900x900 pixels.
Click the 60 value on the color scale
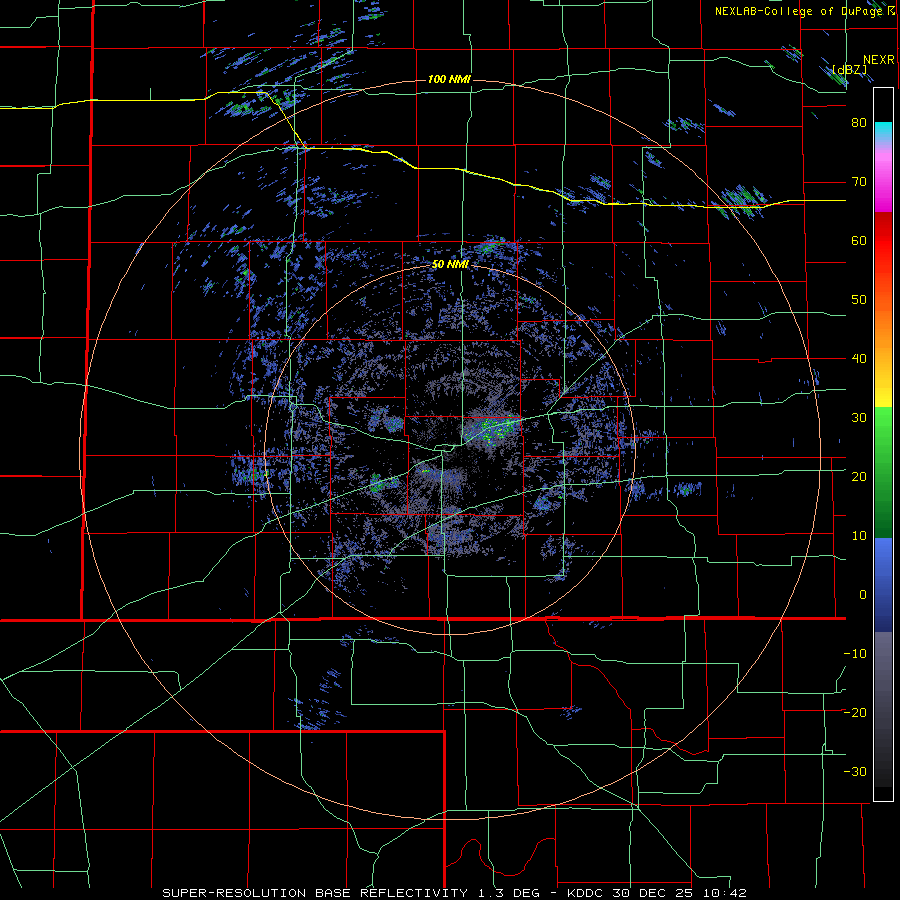[x=859, y=240]
